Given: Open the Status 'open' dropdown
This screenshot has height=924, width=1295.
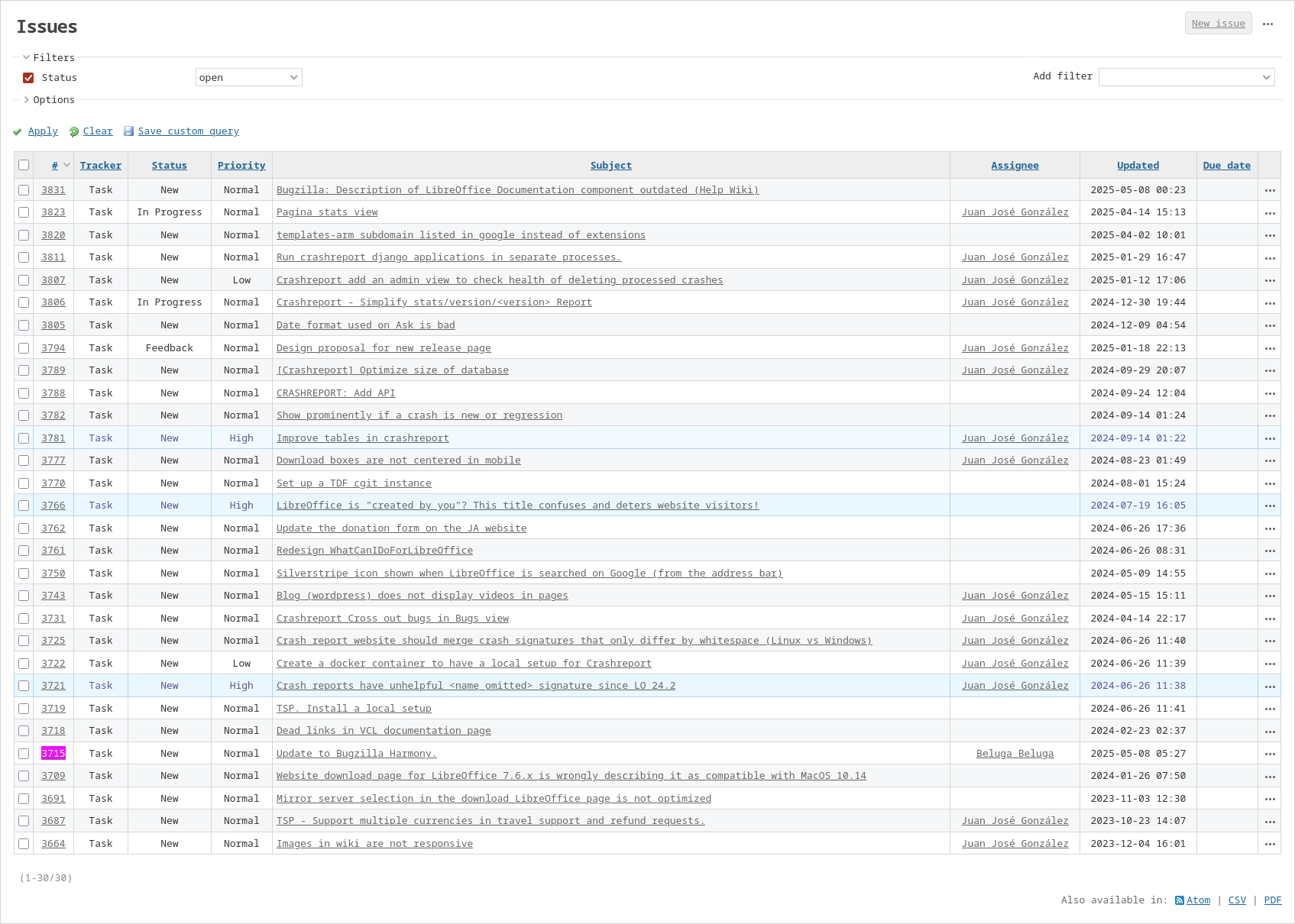Looking at the screenshot, I should [249, 77].
